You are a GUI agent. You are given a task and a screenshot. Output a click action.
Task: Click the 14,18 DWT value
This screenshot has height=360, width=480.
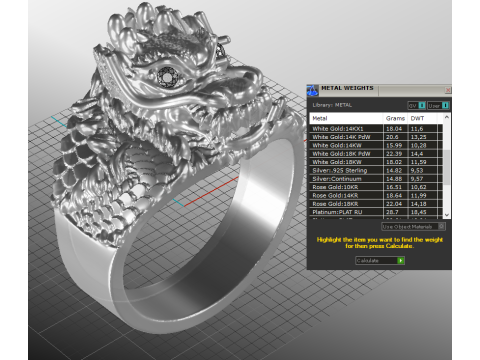click(x=418, y=204)
